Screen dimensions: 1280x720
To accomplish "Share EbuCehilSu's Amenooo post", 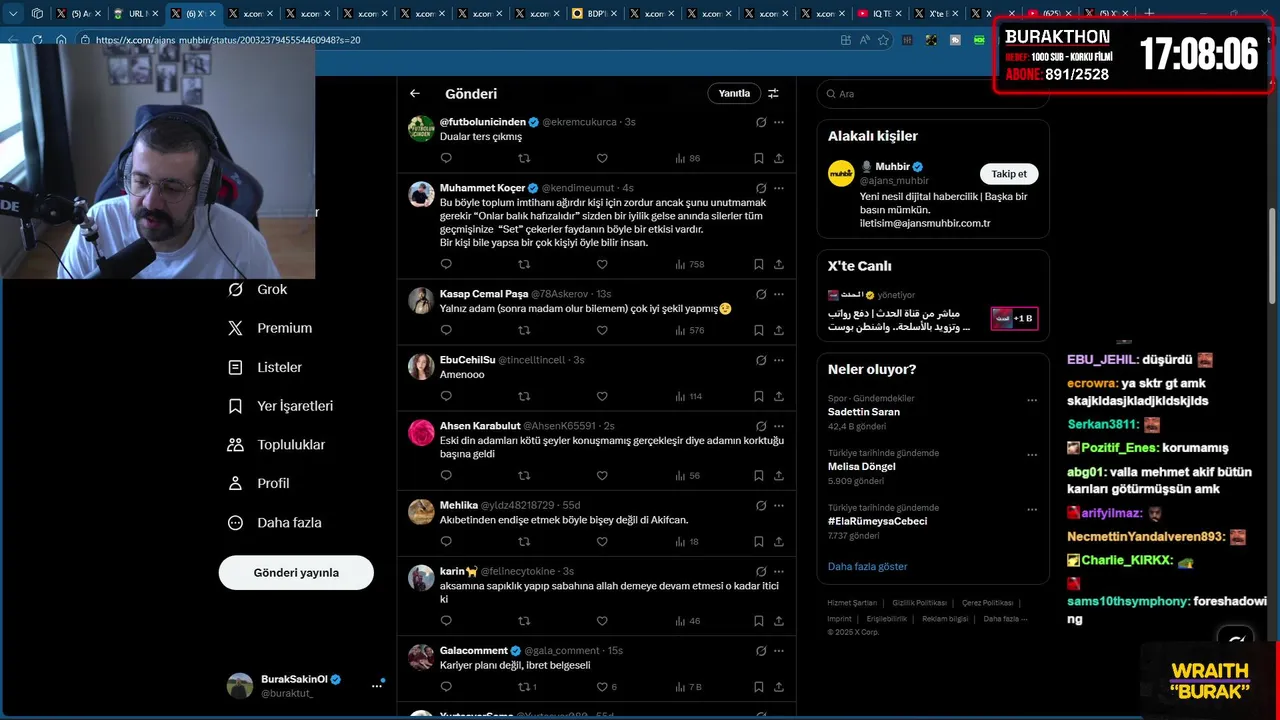I will coord(779,396).
